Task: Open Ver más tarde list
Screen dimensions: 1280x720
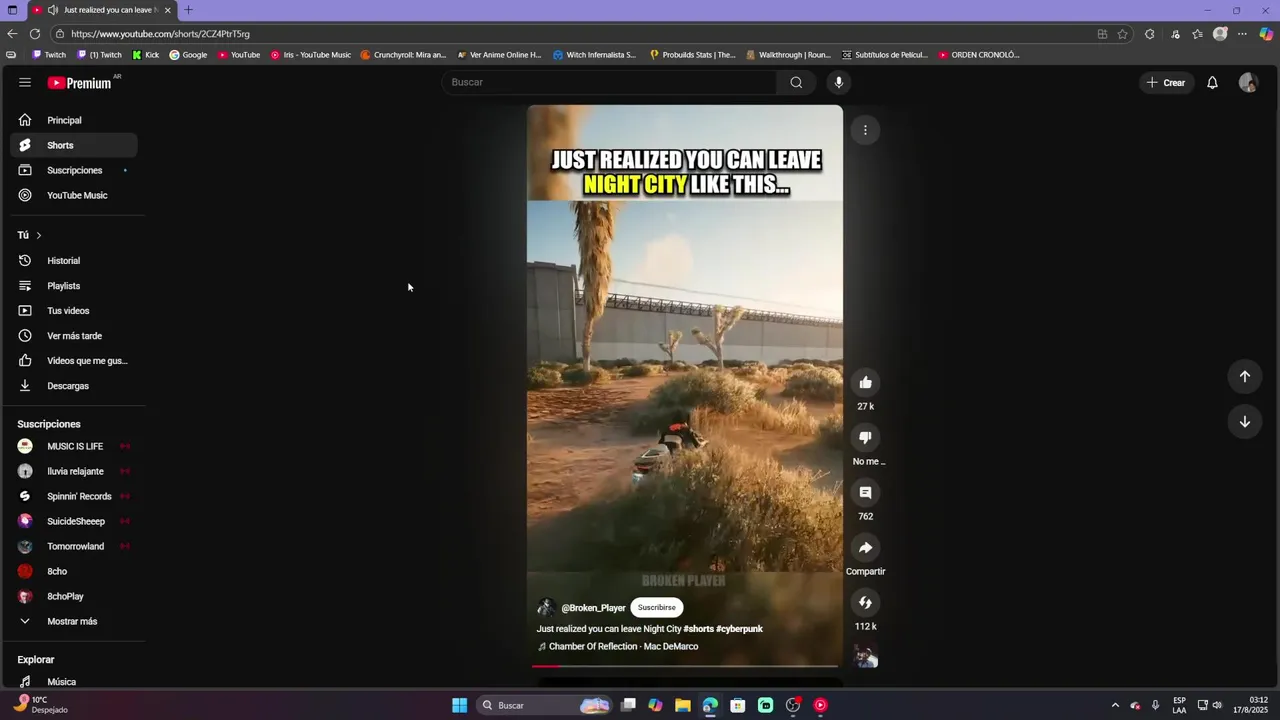Action: (x=74, y=336)
